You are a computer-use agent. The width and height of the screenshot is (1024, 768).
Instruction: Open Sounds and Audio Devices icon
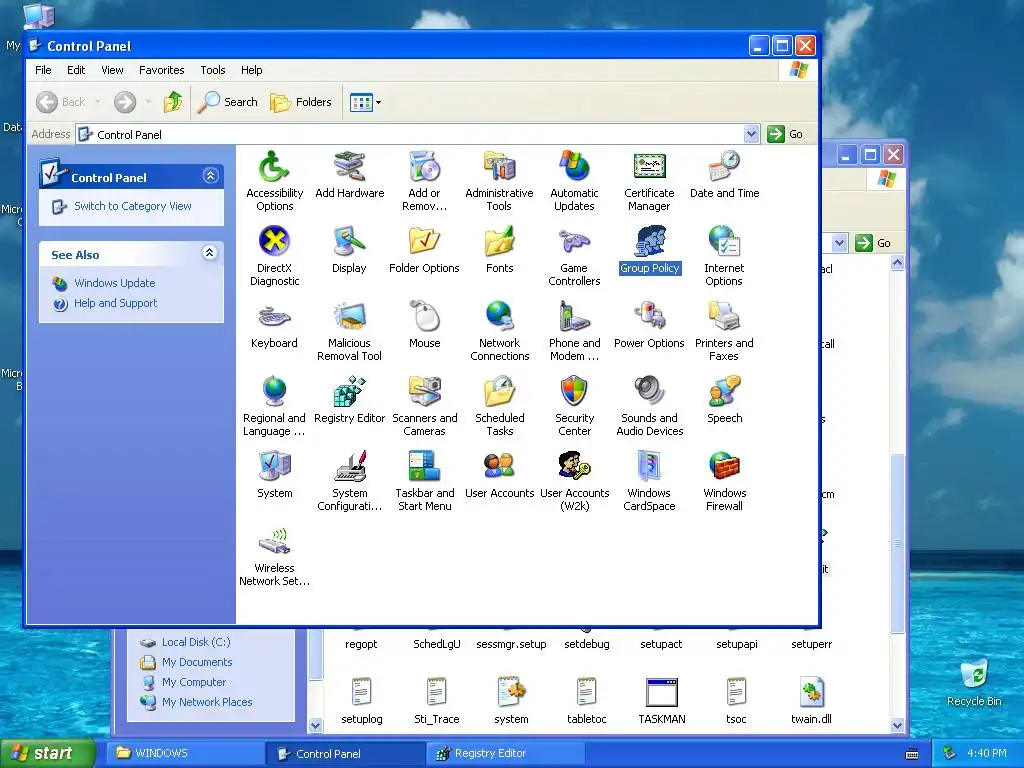click(x=649, y=406)
